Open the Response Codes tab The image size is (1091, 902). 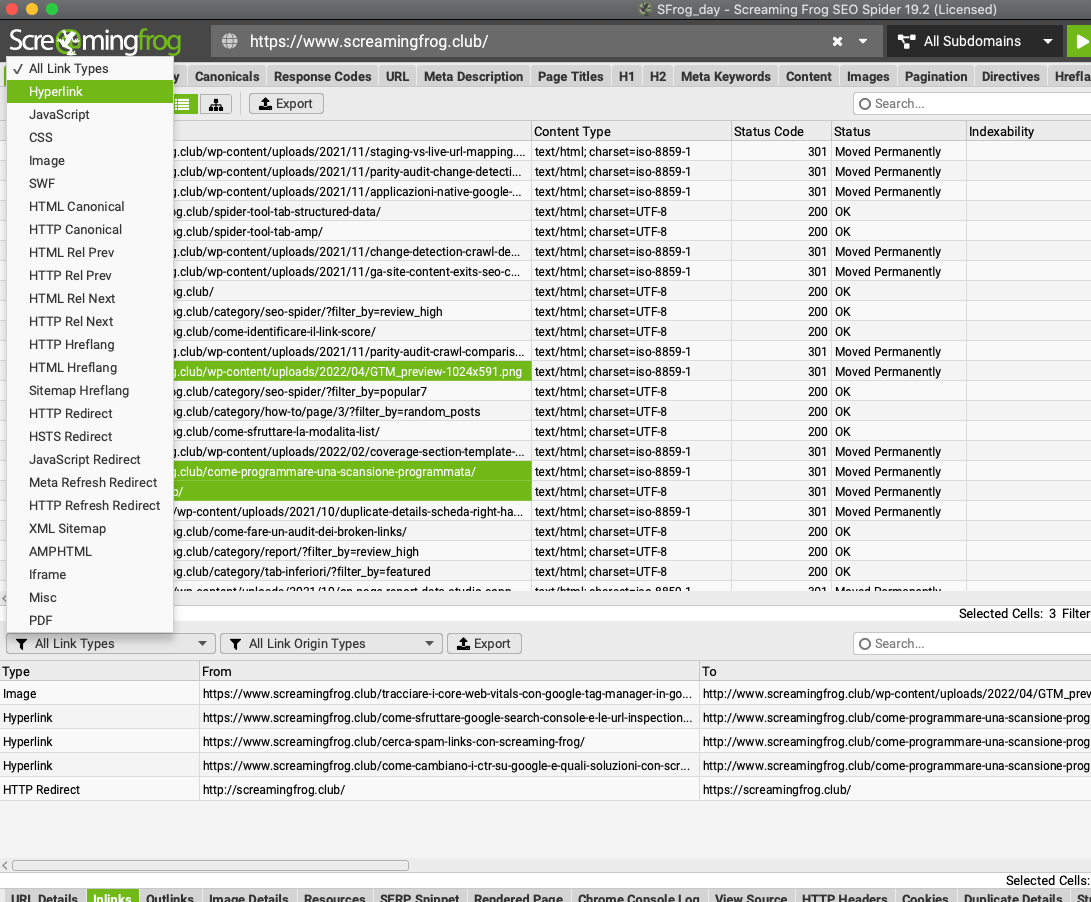(x=322, y=77)
